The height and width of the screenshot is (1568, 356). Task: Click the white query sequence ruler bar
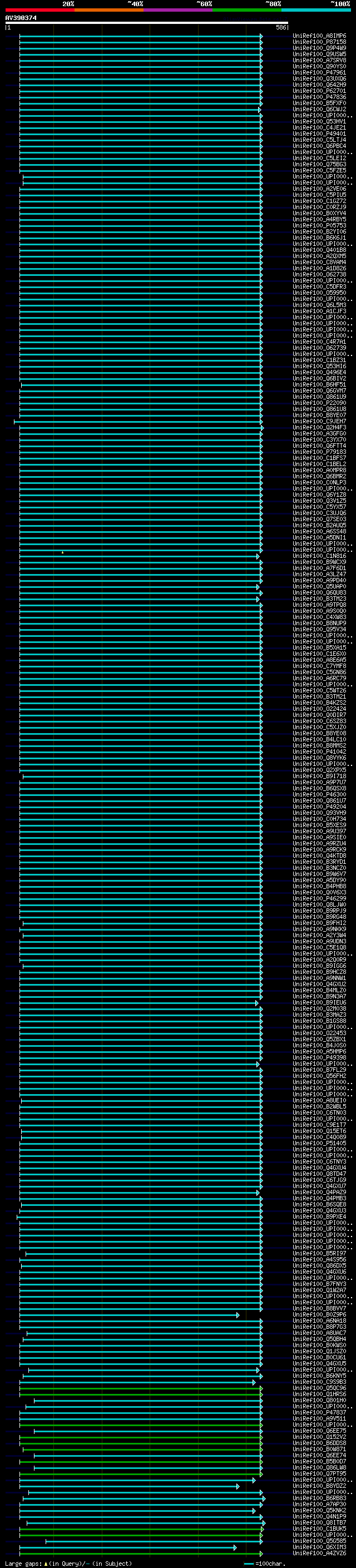[x=147, y=22]
